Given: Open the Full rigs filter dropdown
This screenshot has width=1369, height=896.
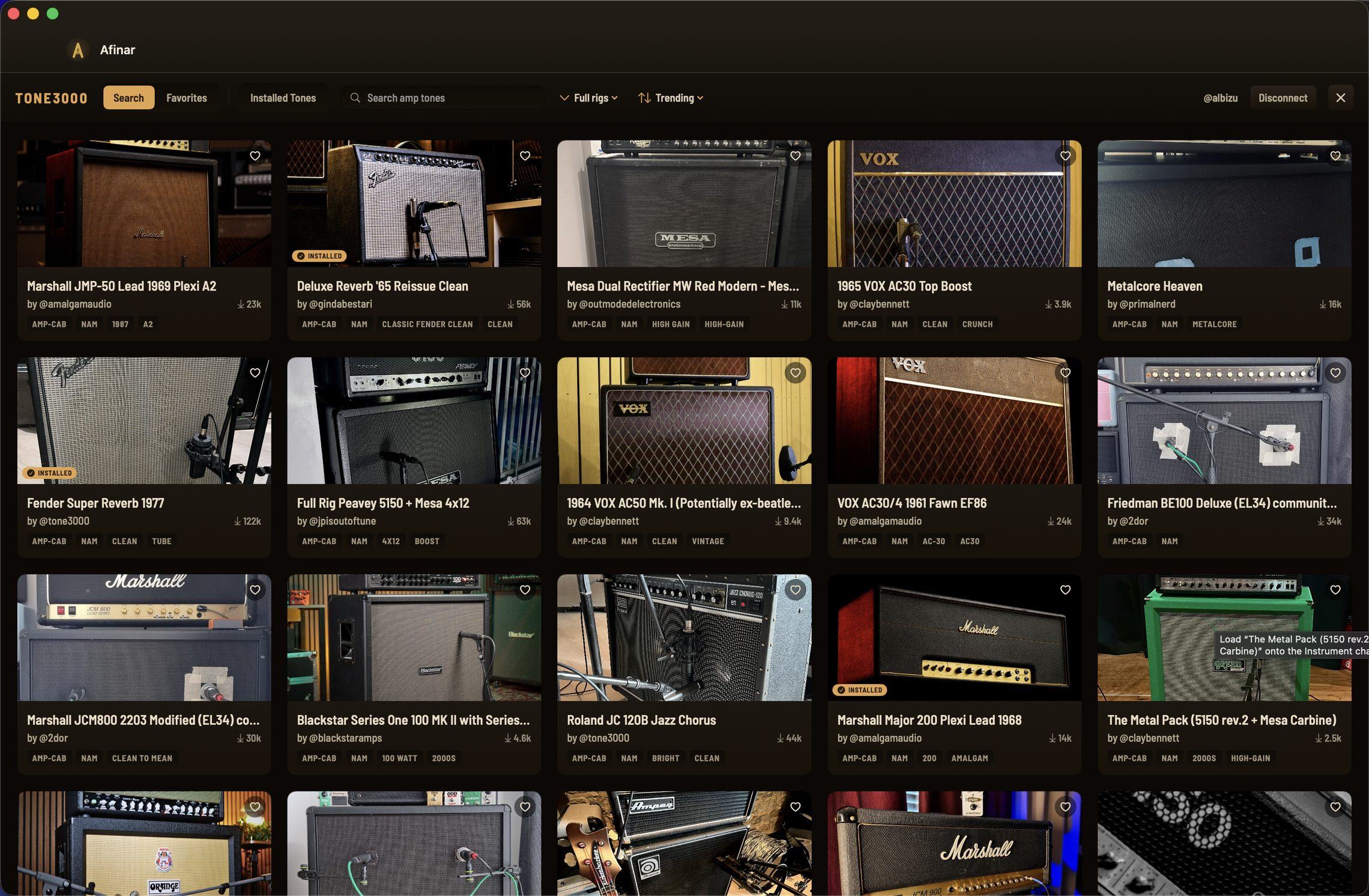Looking at the screenshot, I should coord(588,97).
